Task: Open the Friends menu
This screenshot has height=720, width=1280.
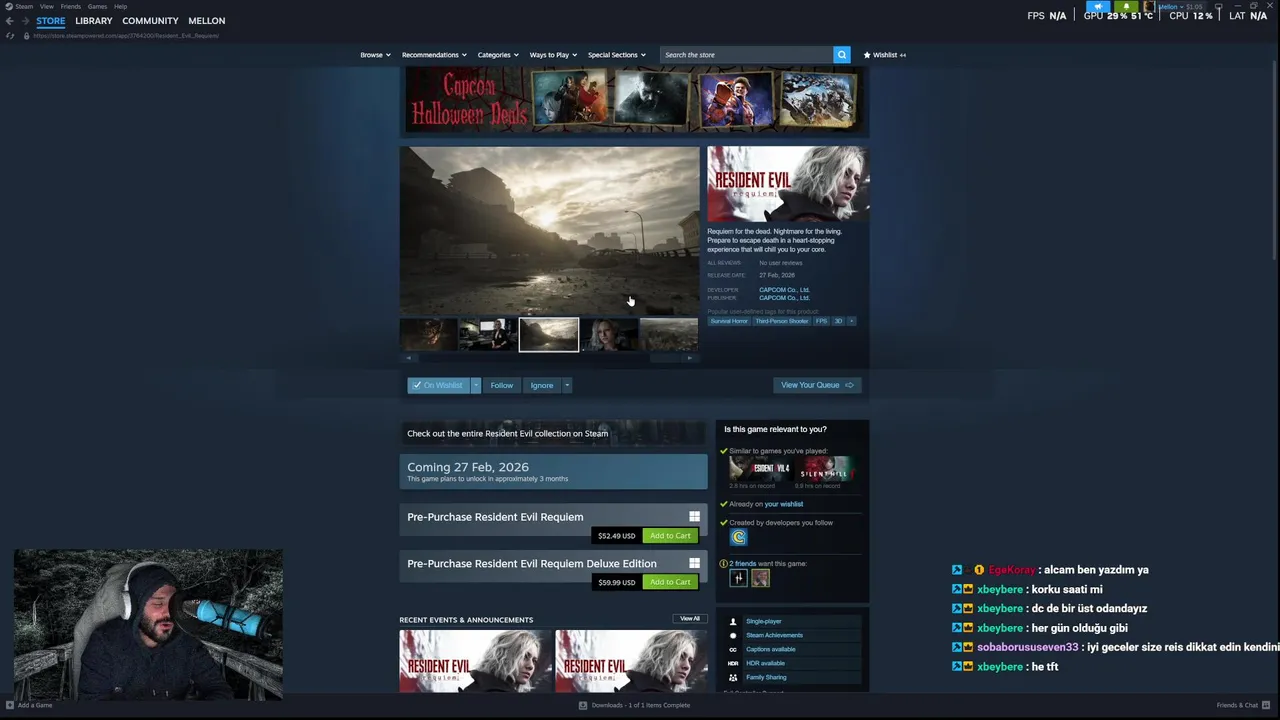Action: click(x=71, y=6)
